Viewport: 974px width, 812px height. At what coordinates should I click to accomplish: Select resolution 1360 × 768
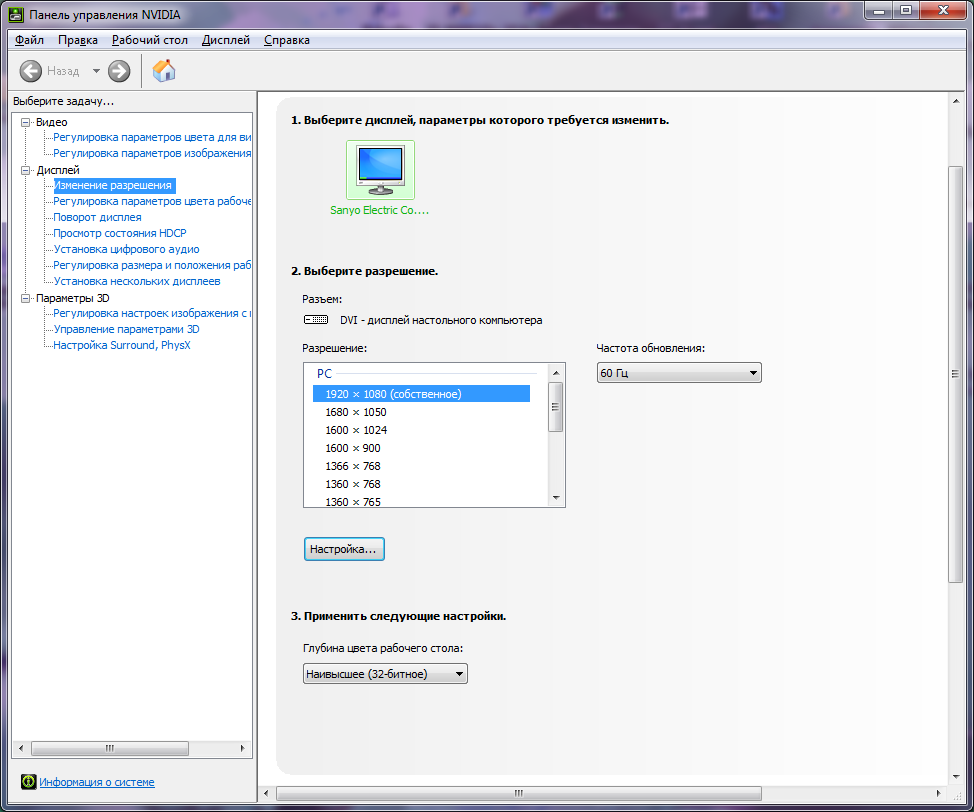353,484
